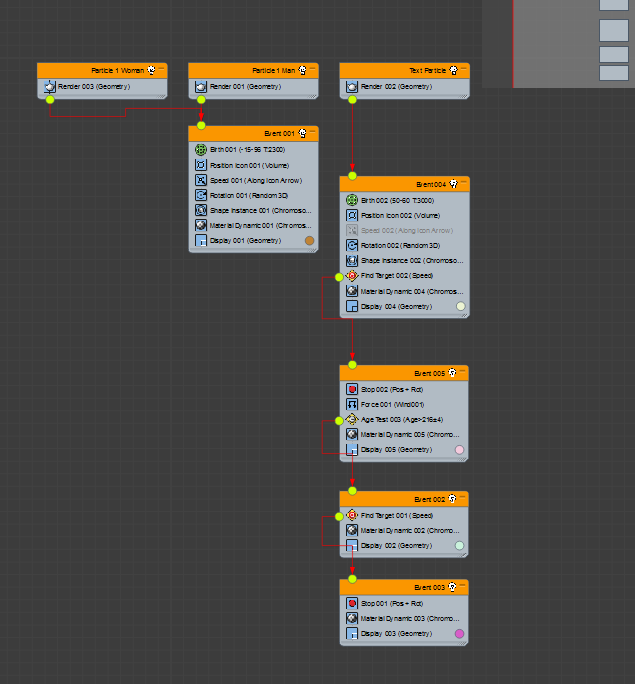Click the Position Icon 001 operator icon
This screenshot has height=684, width=635.
tap(201, 165)
